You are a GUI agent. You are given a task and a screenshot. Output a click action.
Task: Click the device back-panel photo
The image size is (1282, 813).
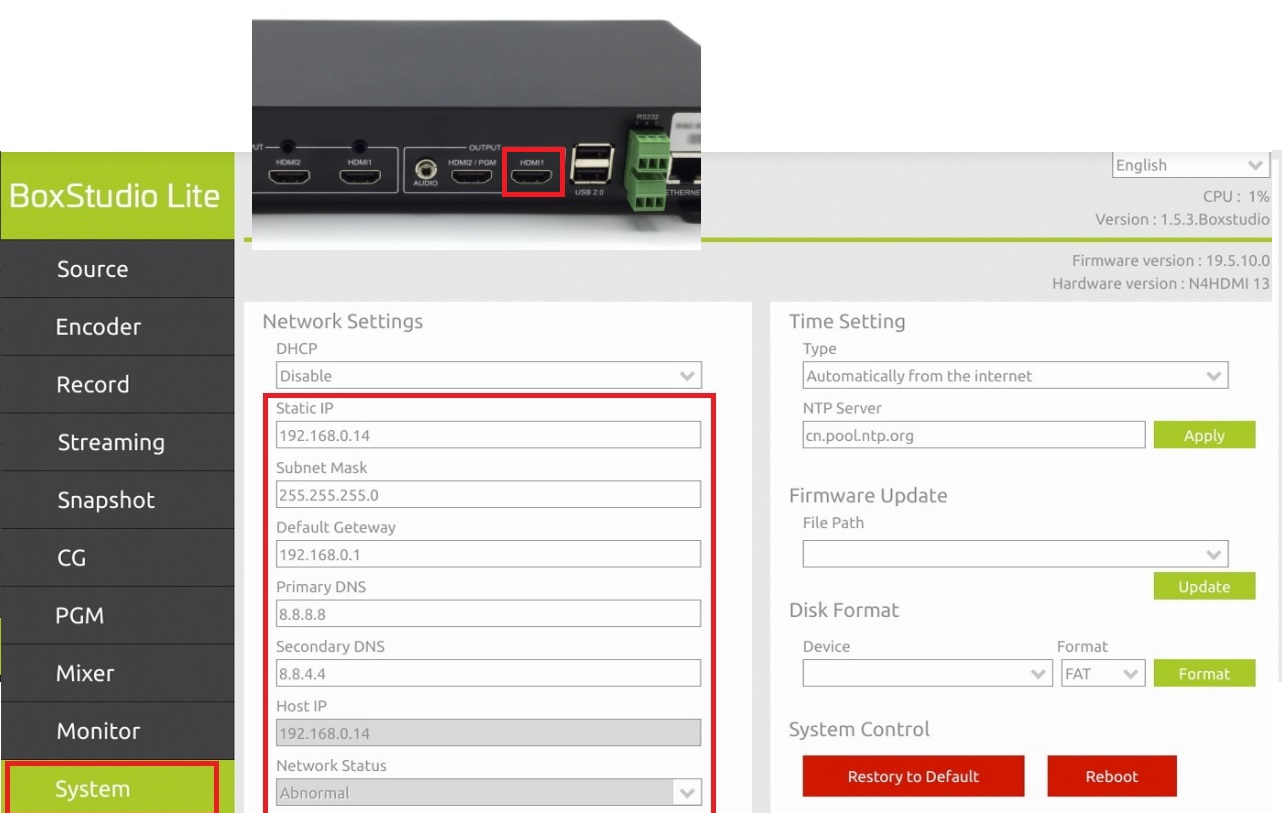[476, 134]
